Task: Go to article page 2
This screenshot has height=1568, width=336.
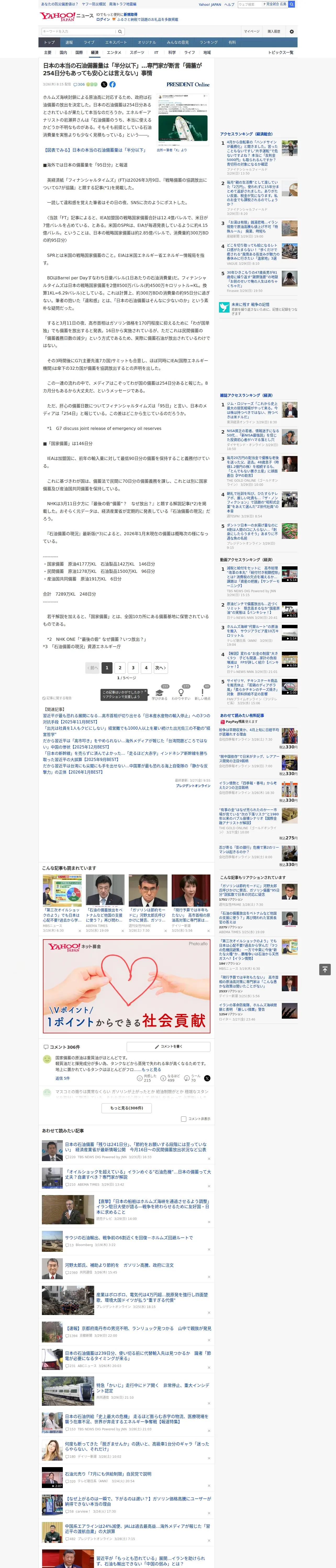Action: click(x=120, y=668)
